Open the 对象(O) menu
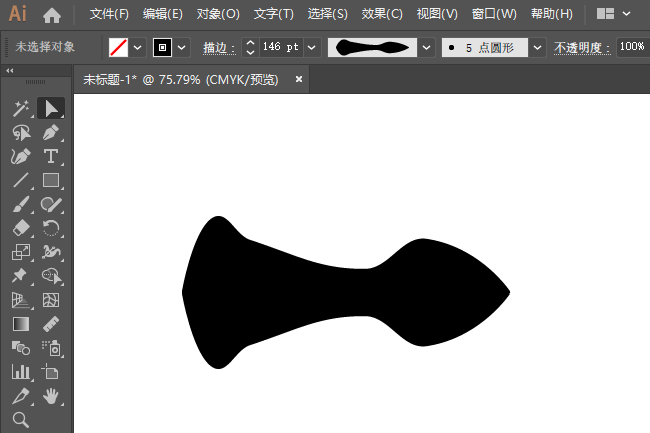Viewport: 650px width, 433px height. coord(218,14)
